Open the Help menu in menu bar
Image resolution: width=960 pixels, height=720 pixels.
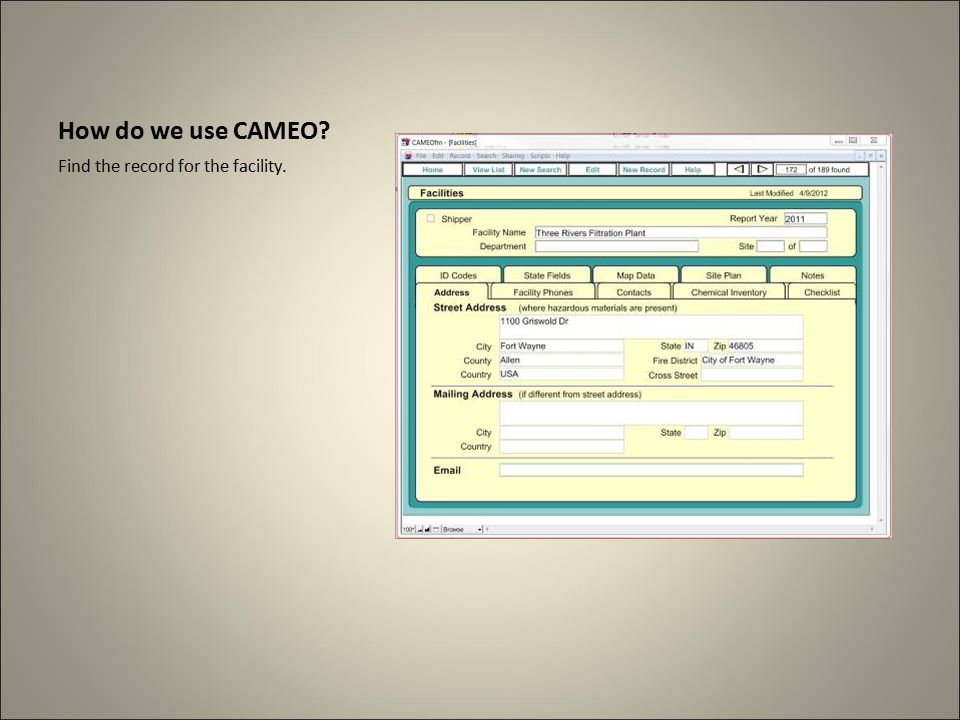pyautogui.click(x=563, y=156)
